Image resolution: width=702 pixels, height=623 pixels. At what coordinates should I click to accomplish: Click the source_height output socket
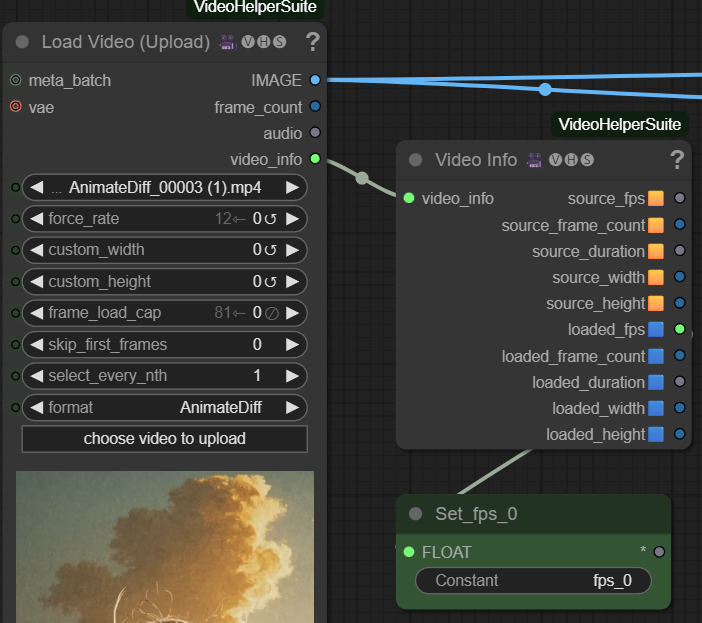point(680,303)
